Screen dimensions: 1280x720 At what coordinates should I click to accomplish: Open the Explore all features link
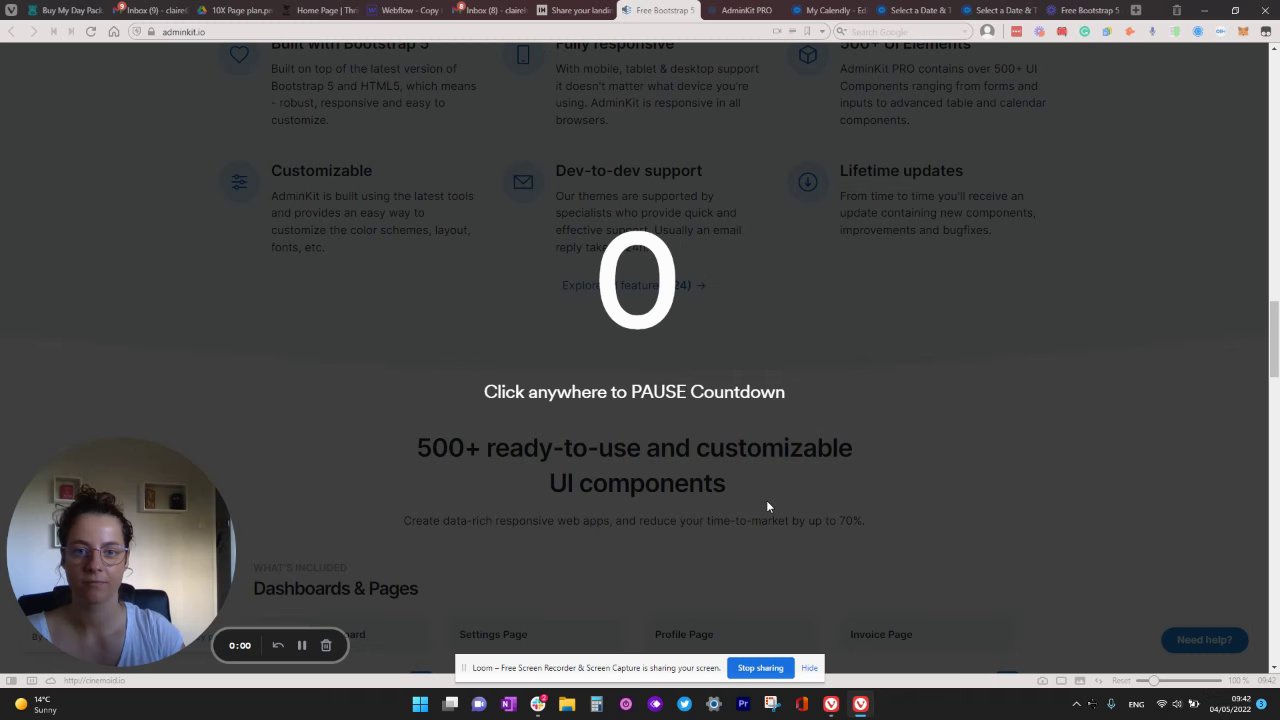click(633, 285)
